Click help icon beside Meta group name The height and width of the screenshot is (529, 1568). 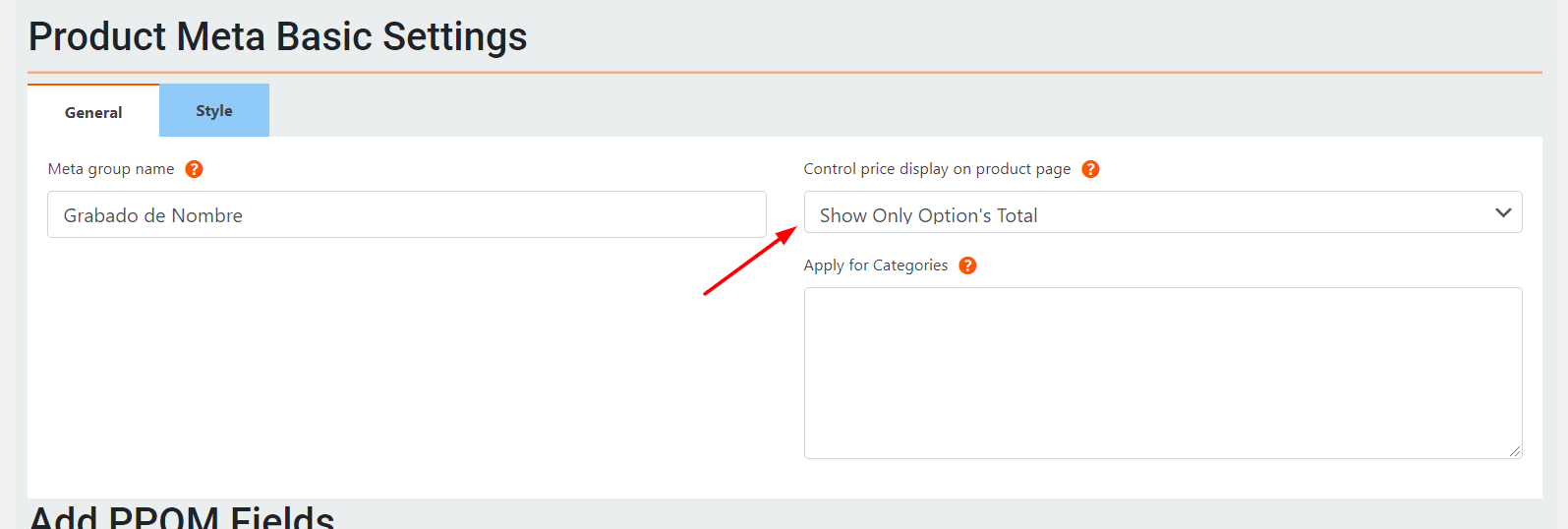click(195, 169)
